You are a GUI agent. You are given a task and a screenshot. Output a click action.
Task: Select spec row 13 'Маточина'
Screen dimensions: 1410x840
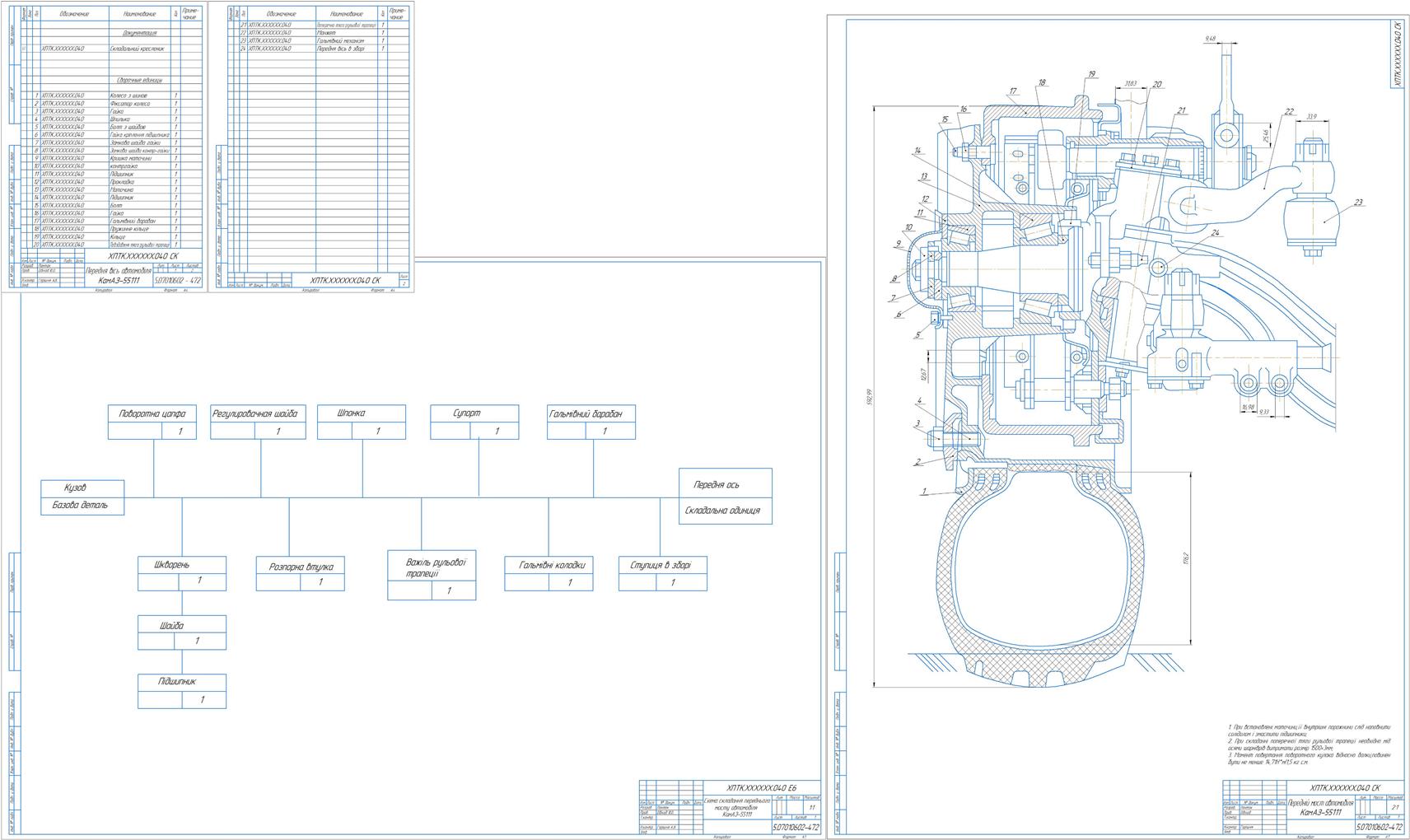pyautogui.click(x=111, y=189)
